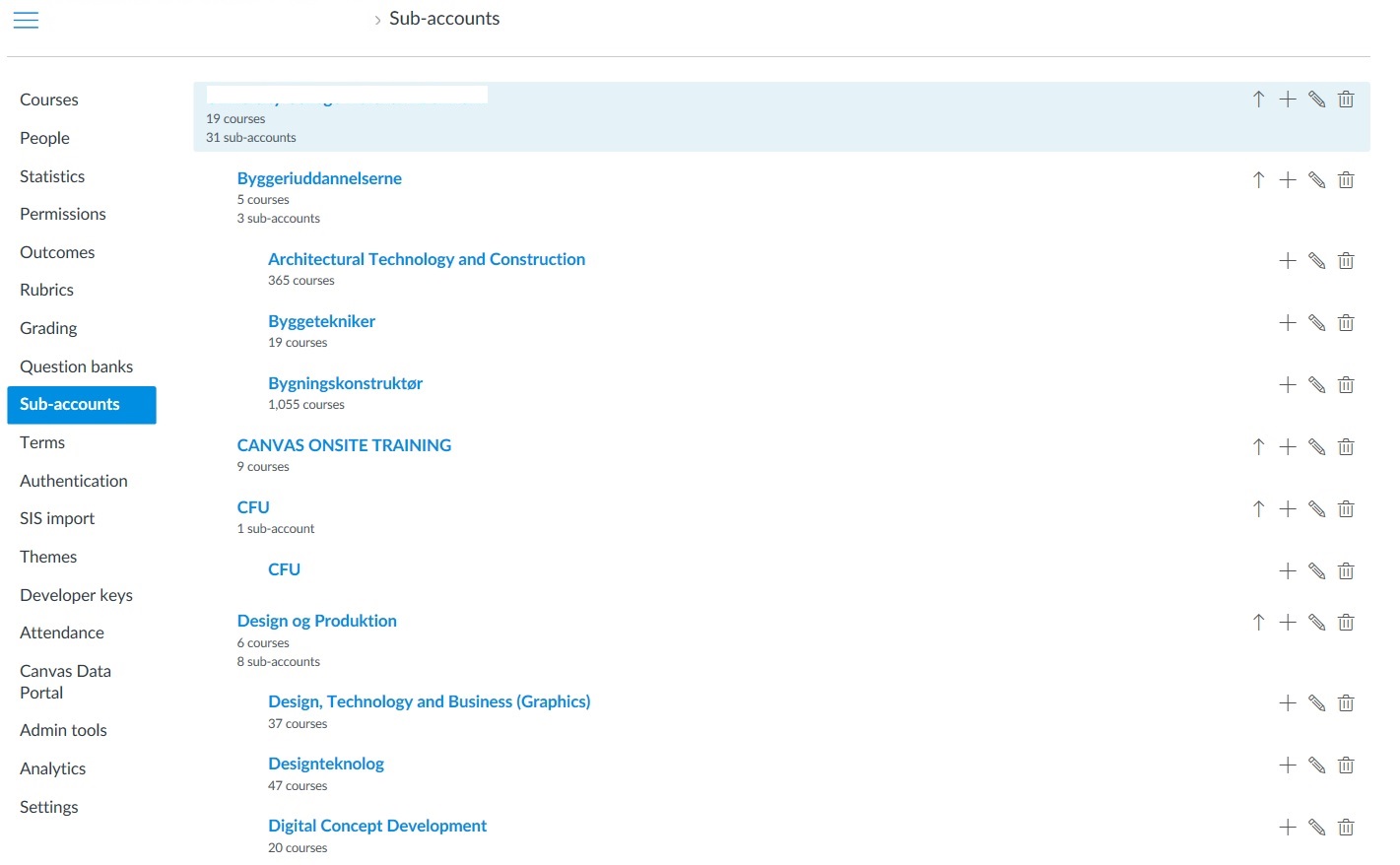This screenshot has width=1400, height=865.
Task: Delete the Design og Produktion sub-account
Action: (x=1346, y=623)
